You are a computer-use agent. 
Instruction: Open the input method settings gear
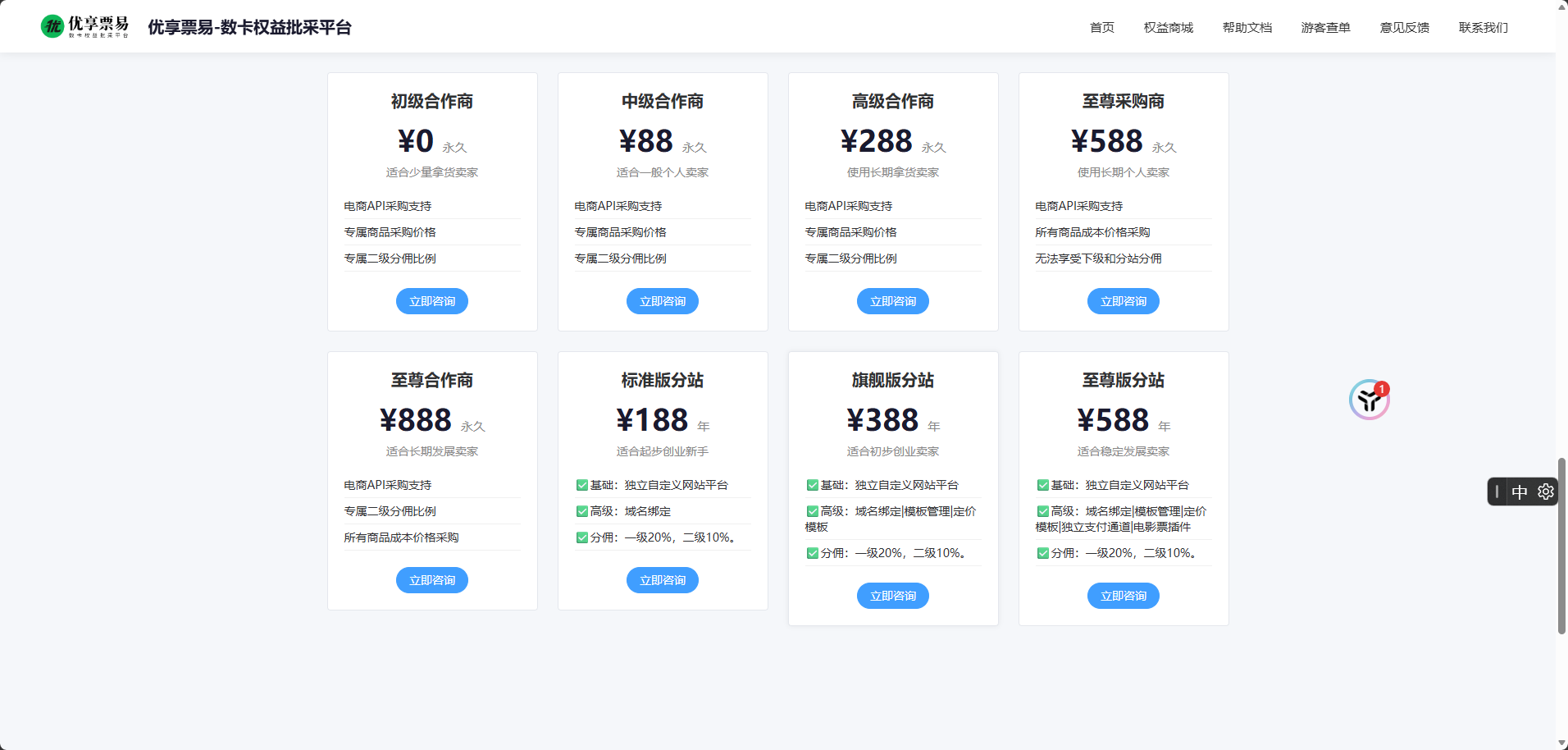tap(1546, 492)
